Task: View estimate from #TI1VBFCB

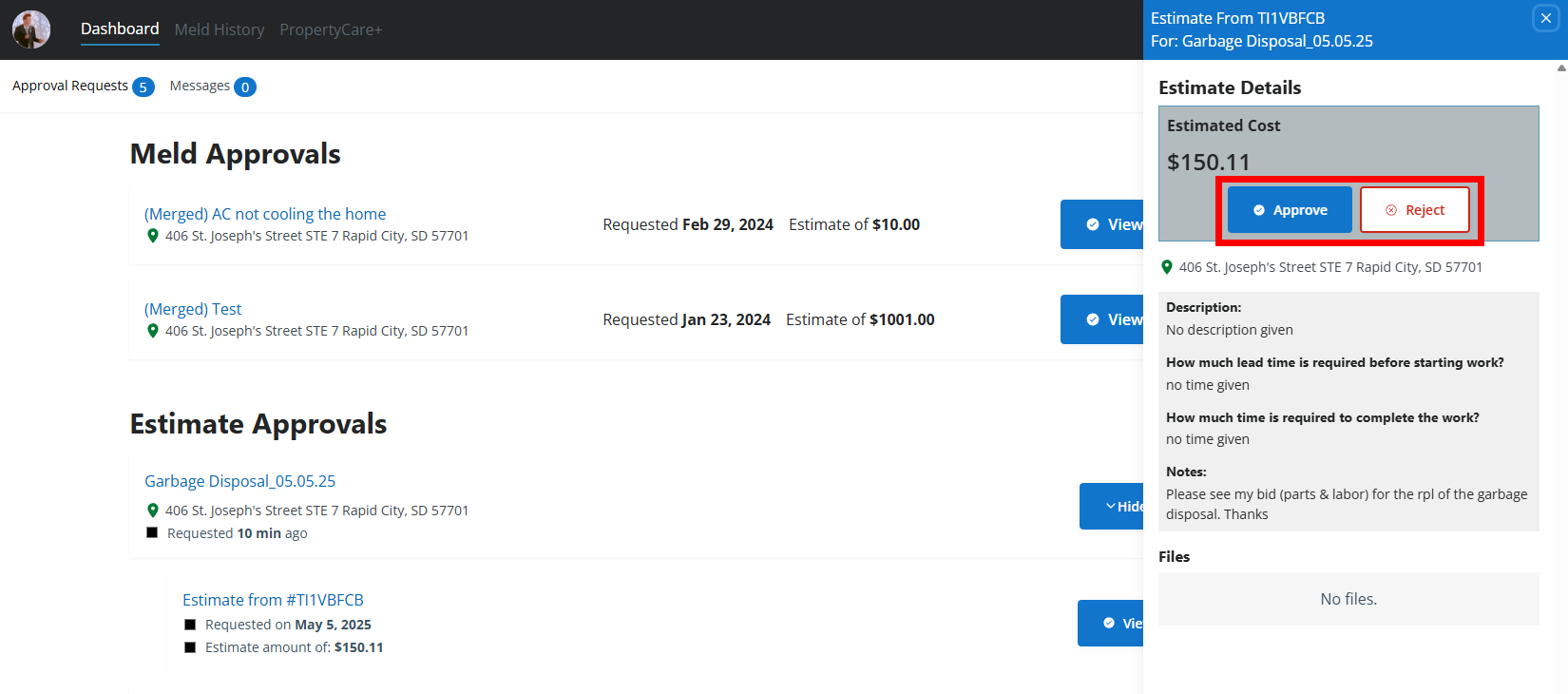Action: point(1111,624)
